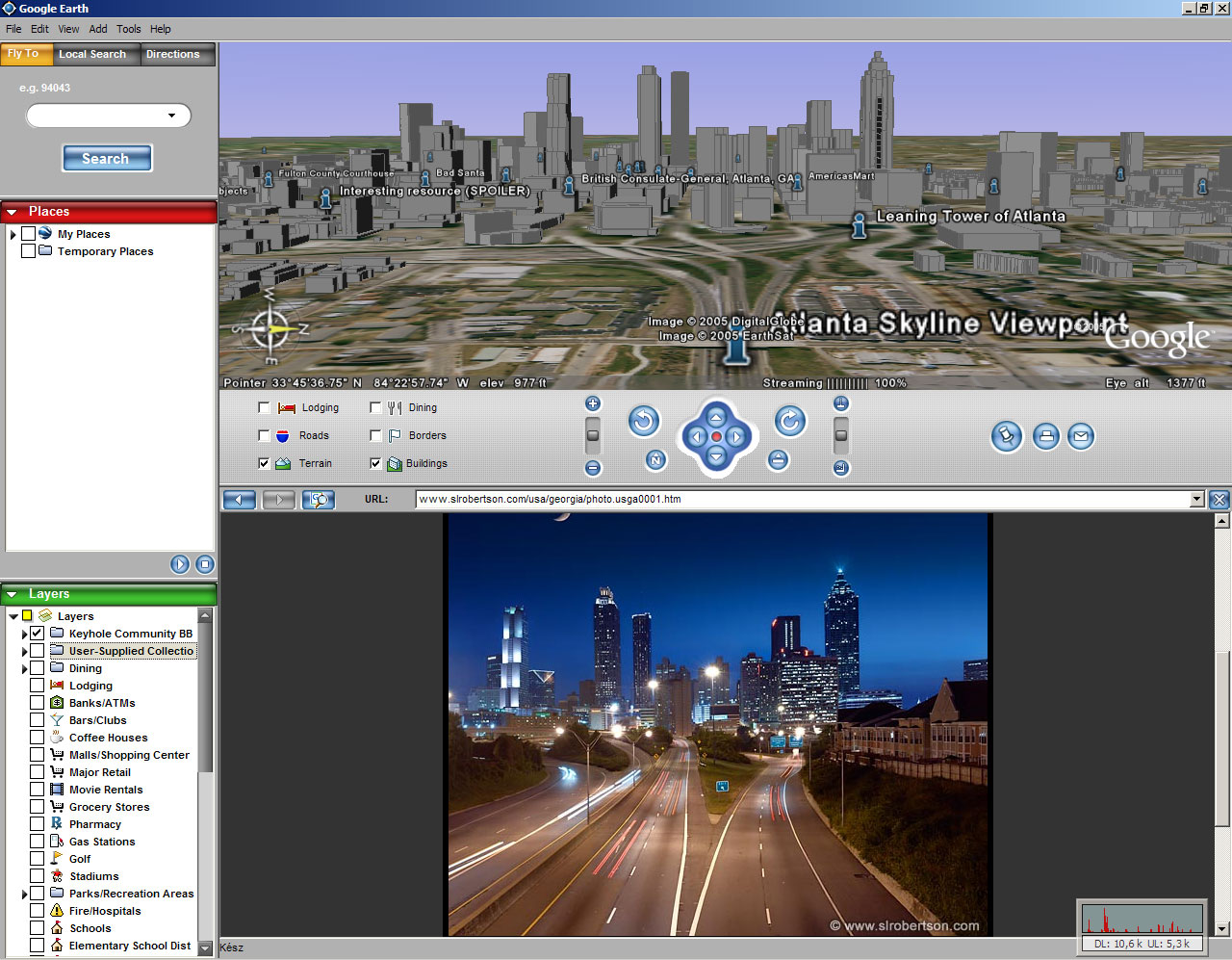Screen dimensions: 1232x960
Task: Check the Coffee Houses layer
Action: point(37,738)
